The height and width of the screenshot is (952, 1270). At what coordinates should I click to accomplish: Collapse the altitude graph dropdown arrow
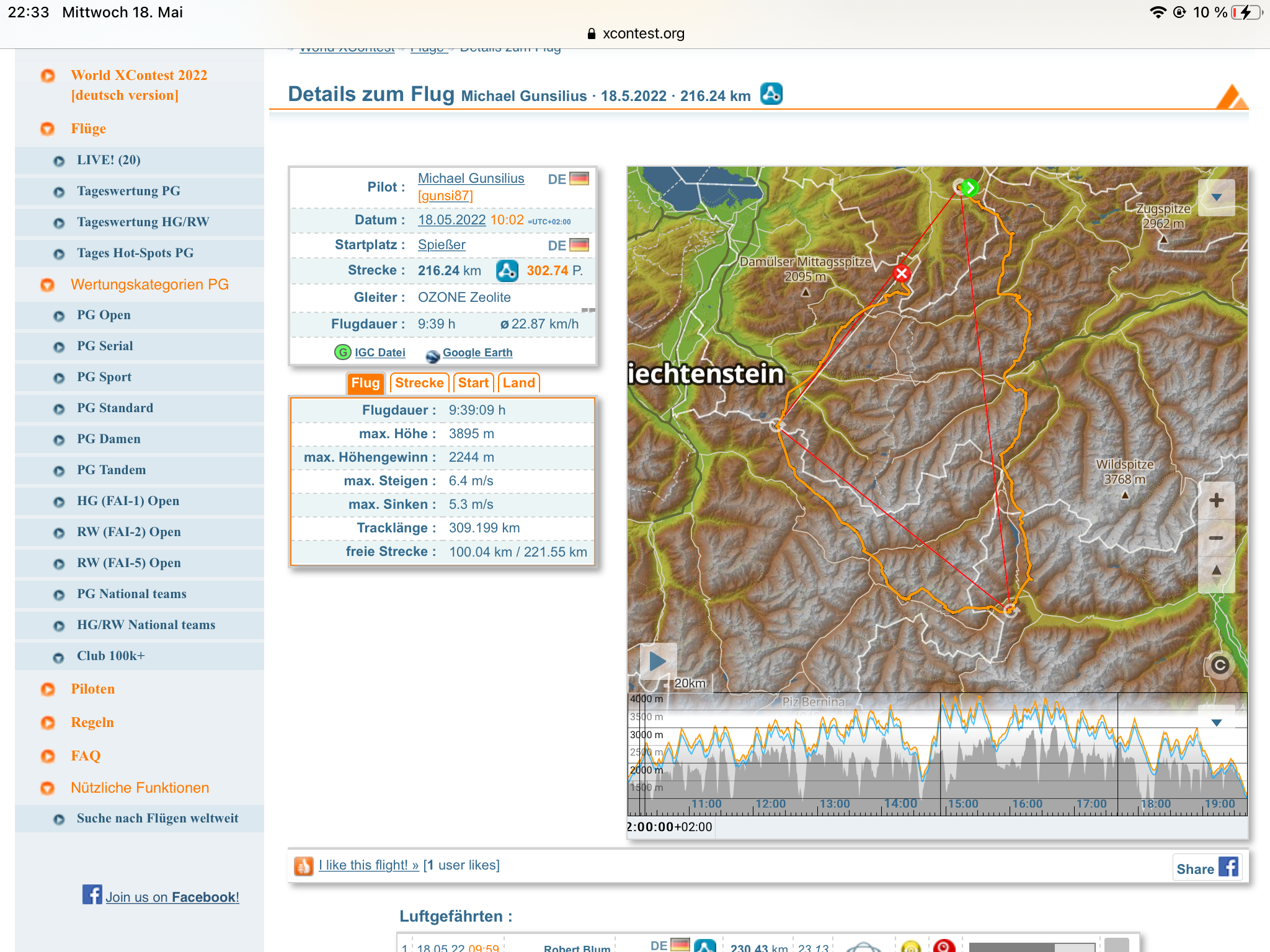pos(1216,723)
